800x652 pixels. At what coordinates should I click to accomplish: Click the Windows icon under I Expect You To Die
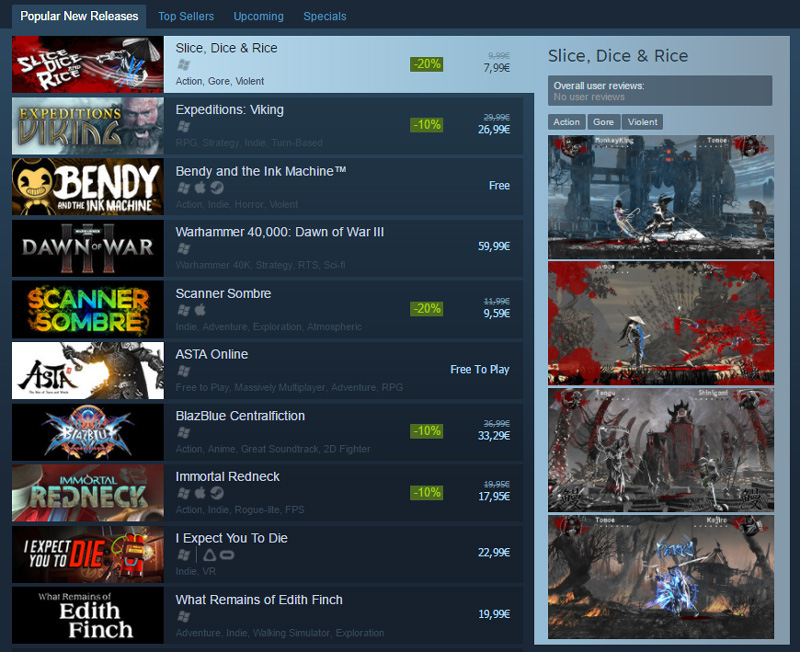click(x=184, y=555)
